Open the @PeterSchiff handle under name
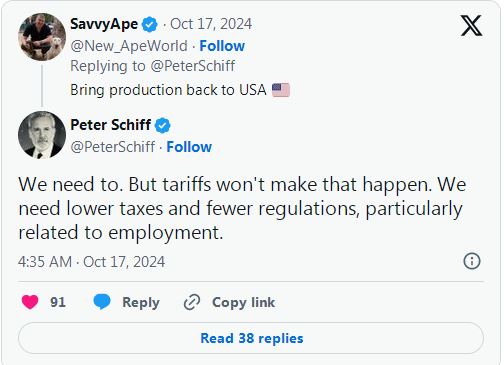 [x=113, y=147]
